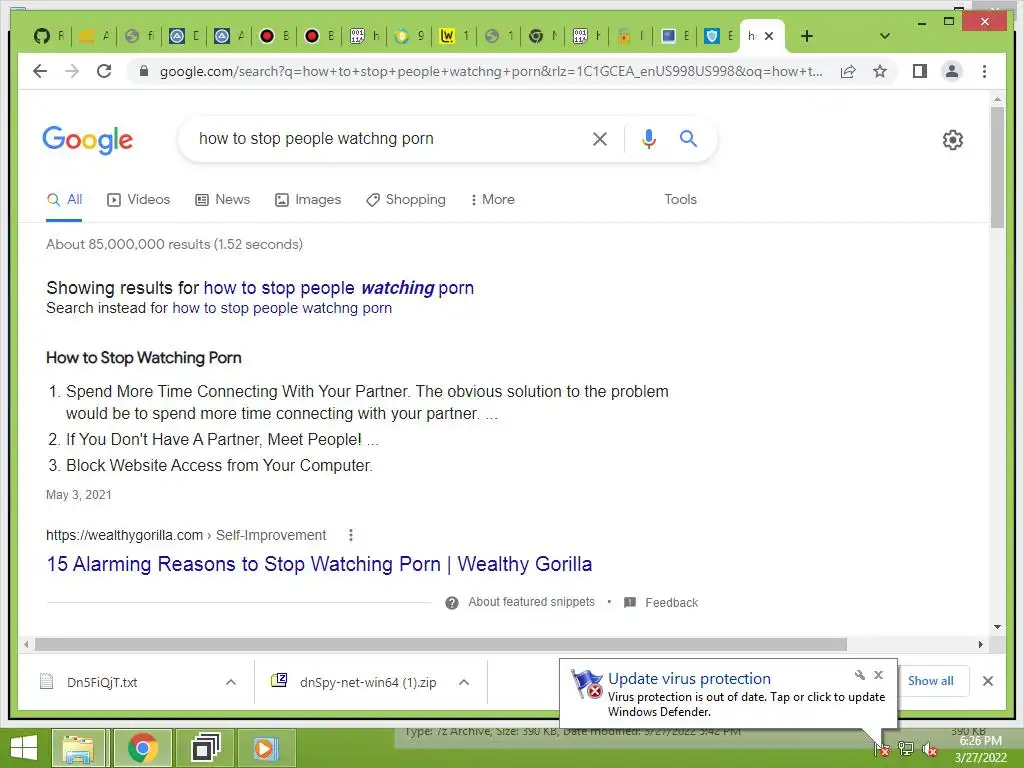Dismiss the virus protection notification

878,675
